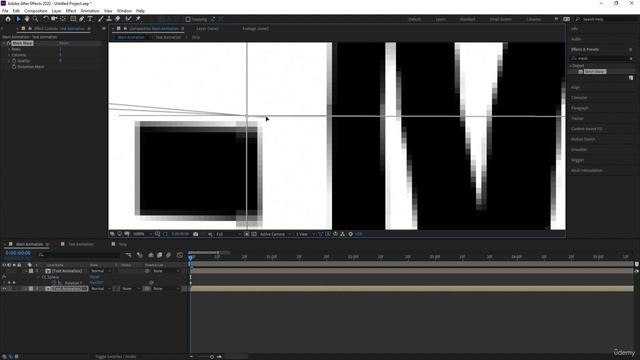Open the Graph Editor icon in timeline
This screenshot has width=640, height=360.
pyautogui.click(x=180, y=255)
